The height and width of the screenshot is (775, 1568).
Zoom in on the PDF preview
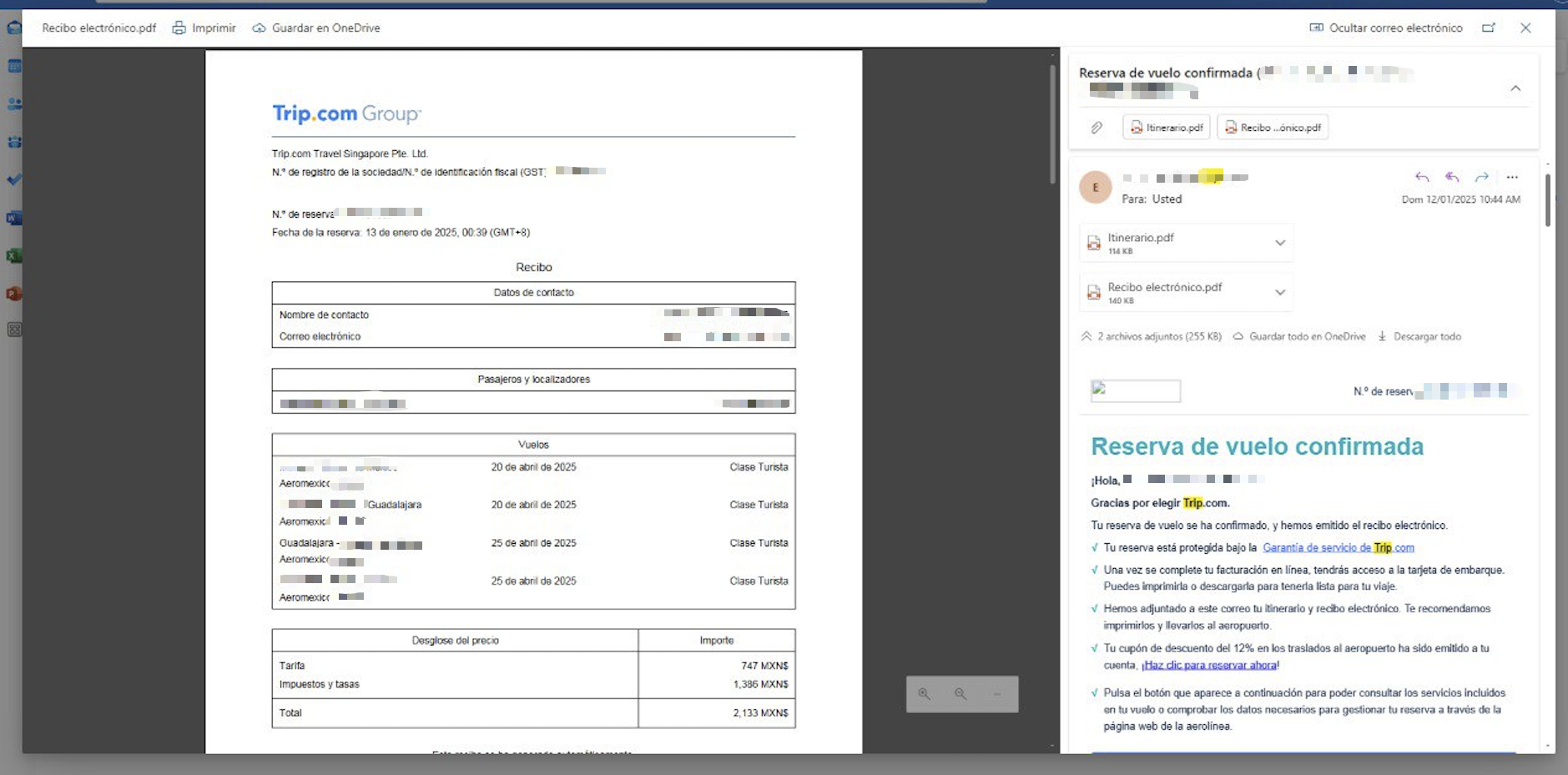[x=925, y=694]
